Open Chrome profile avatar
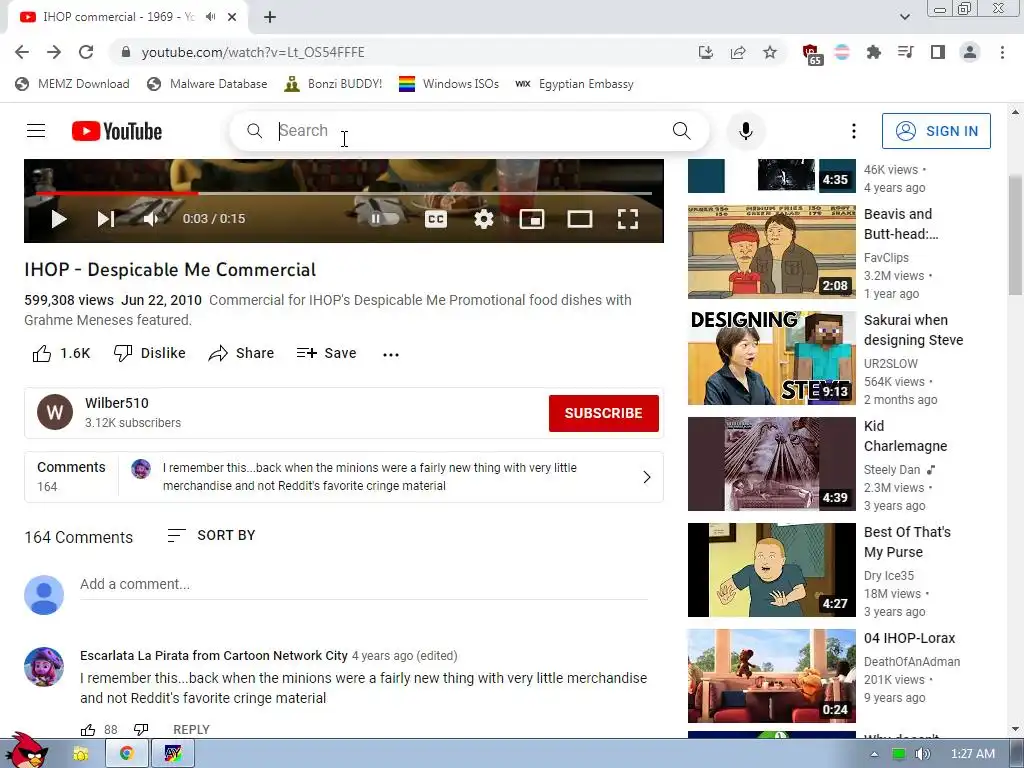The image size is (1024, 768). pos(970,52)
